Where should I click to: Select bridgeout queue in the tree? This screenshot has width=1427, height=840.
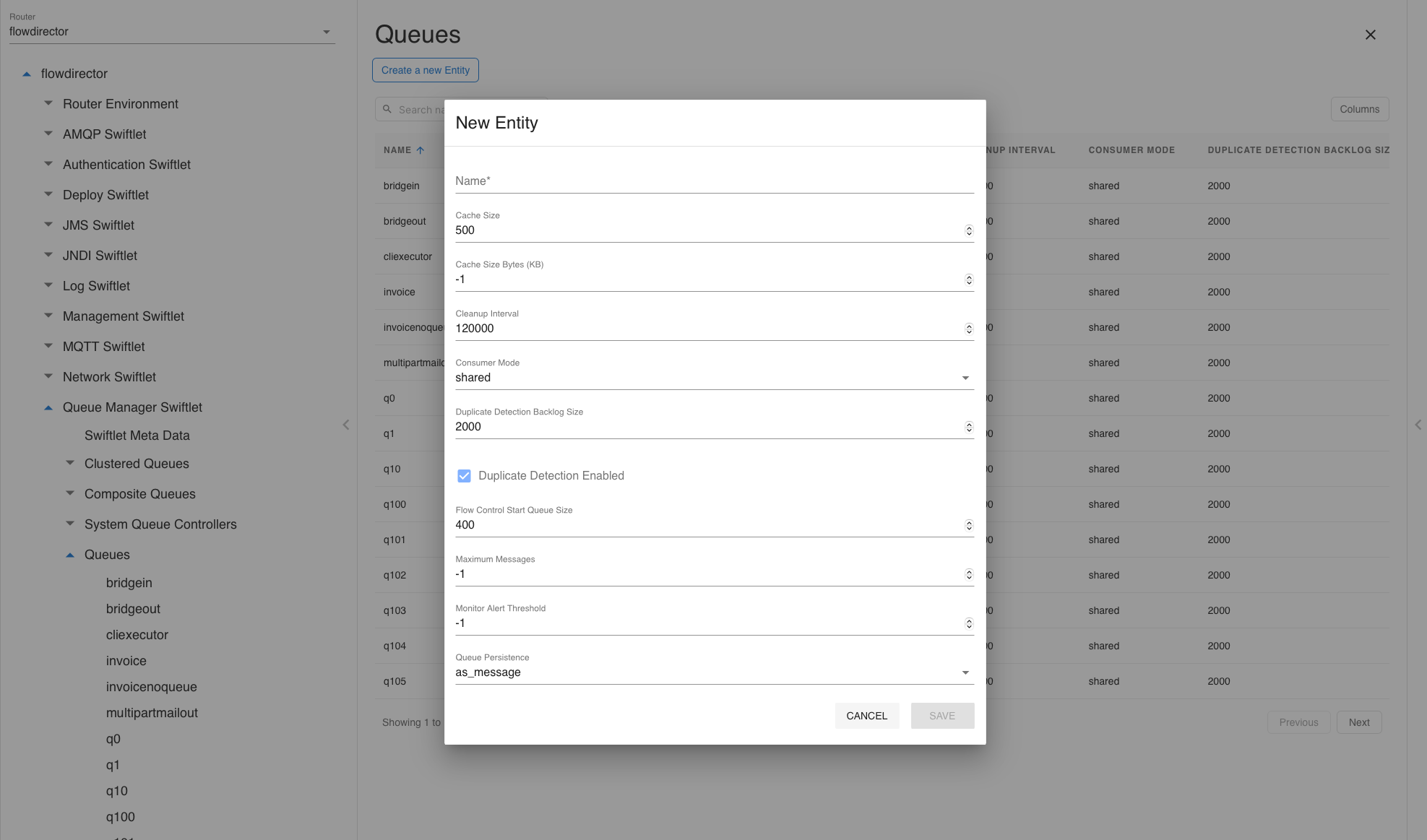[133, 609]
